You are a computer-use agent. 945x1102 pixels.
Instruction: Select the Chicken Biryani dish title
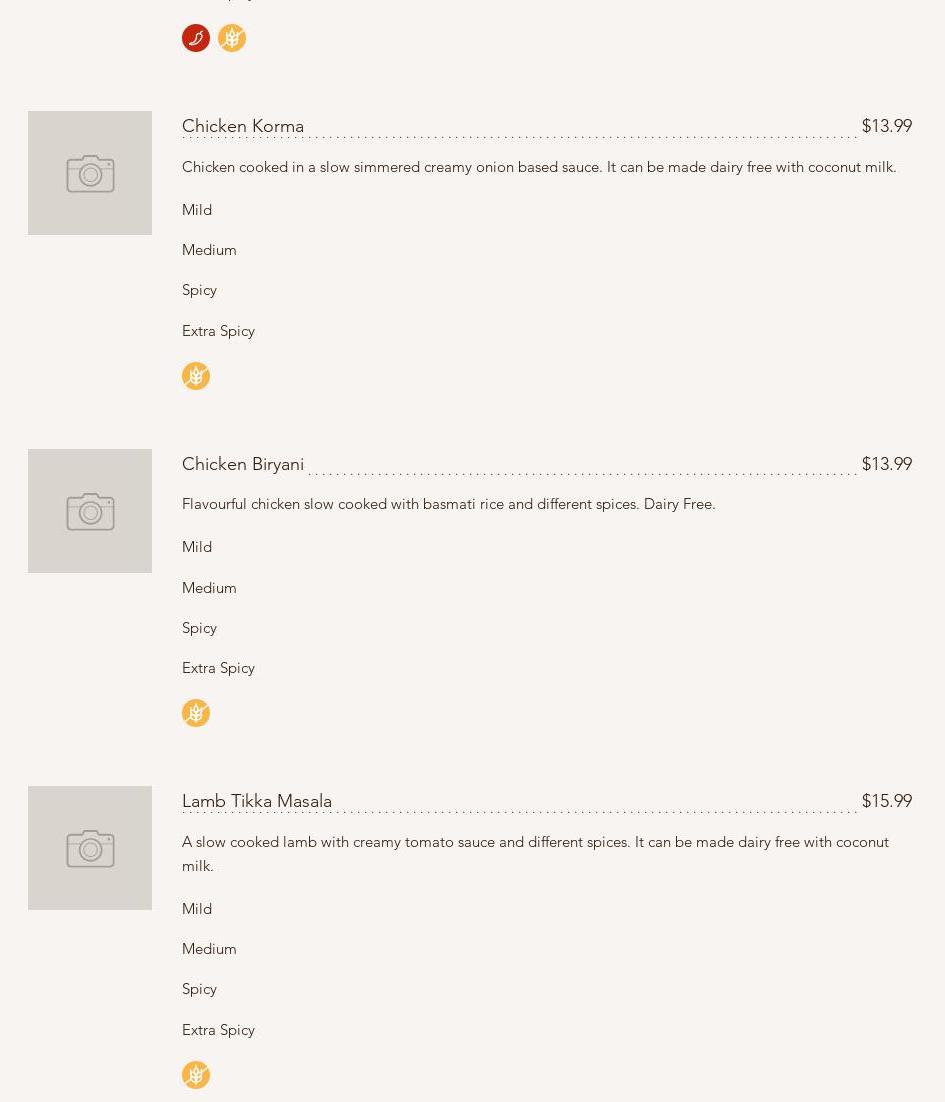(x=243, y=464)
